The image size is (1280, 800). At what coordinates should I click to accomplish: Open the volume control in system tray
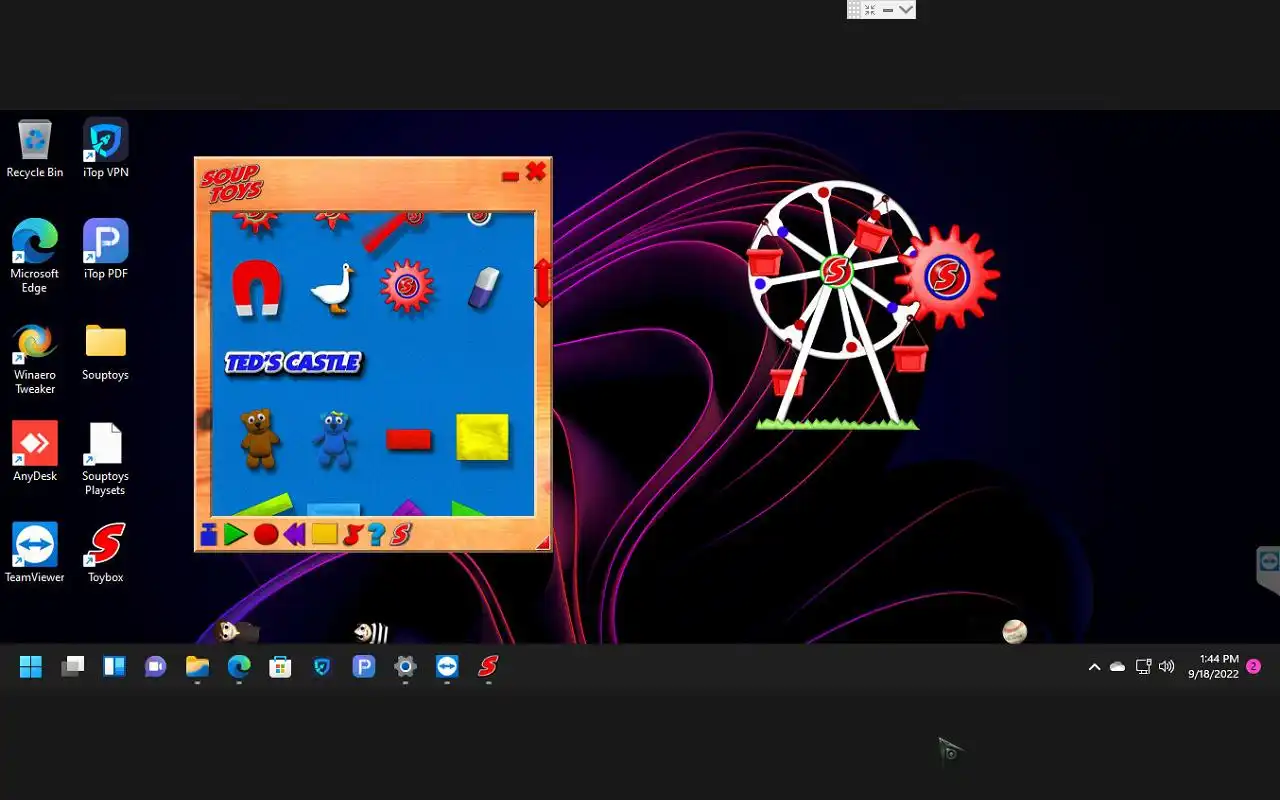coord(1166,667)
